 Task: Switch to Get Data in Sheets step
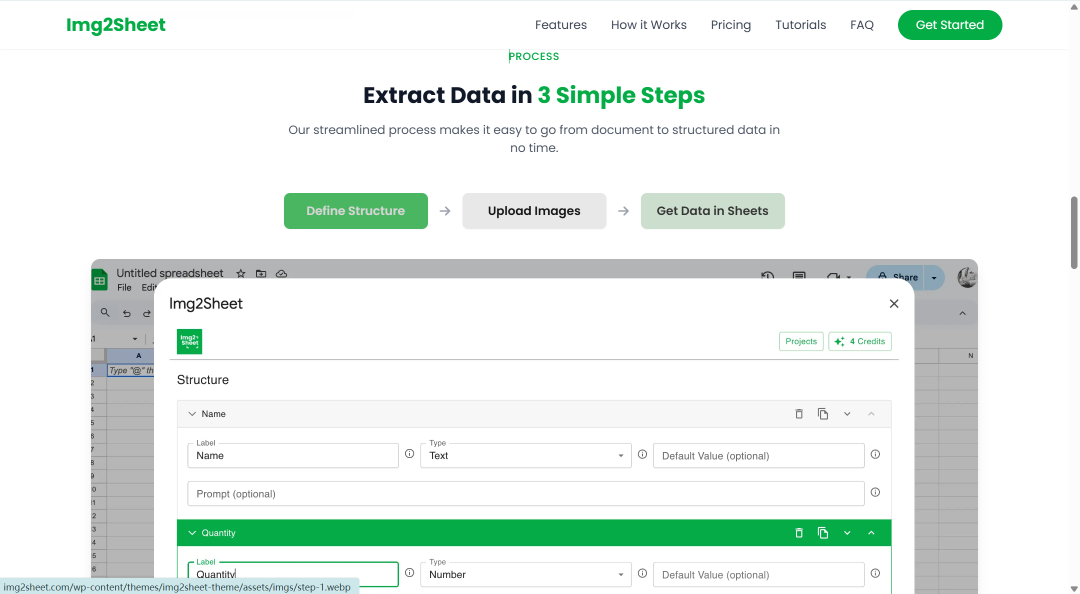coord(712,211)
